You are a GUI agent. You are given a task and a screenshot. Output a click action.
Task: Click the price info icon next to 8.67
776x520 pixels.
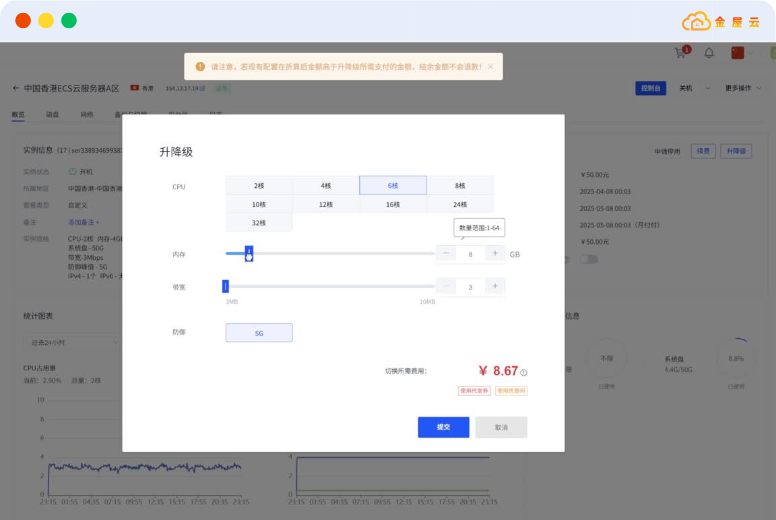tap(524, 372)
